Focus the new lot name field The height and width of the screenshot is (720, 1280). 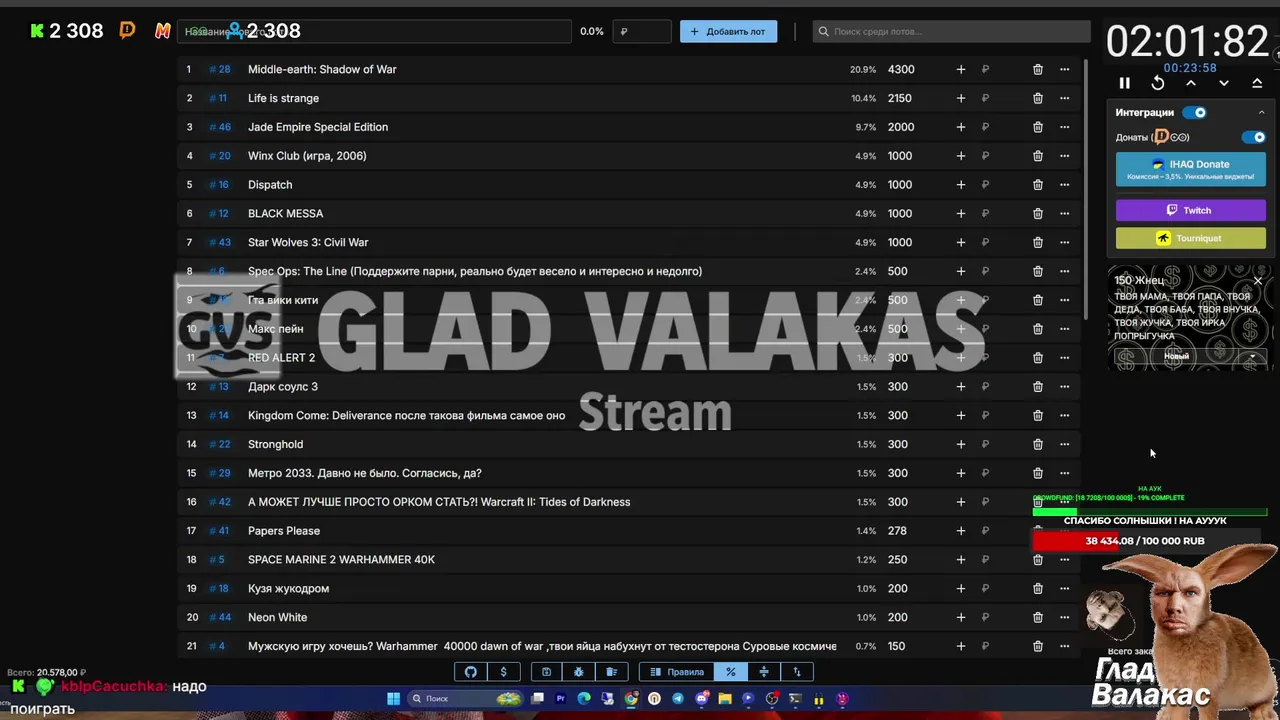click(x=375, y=31)
